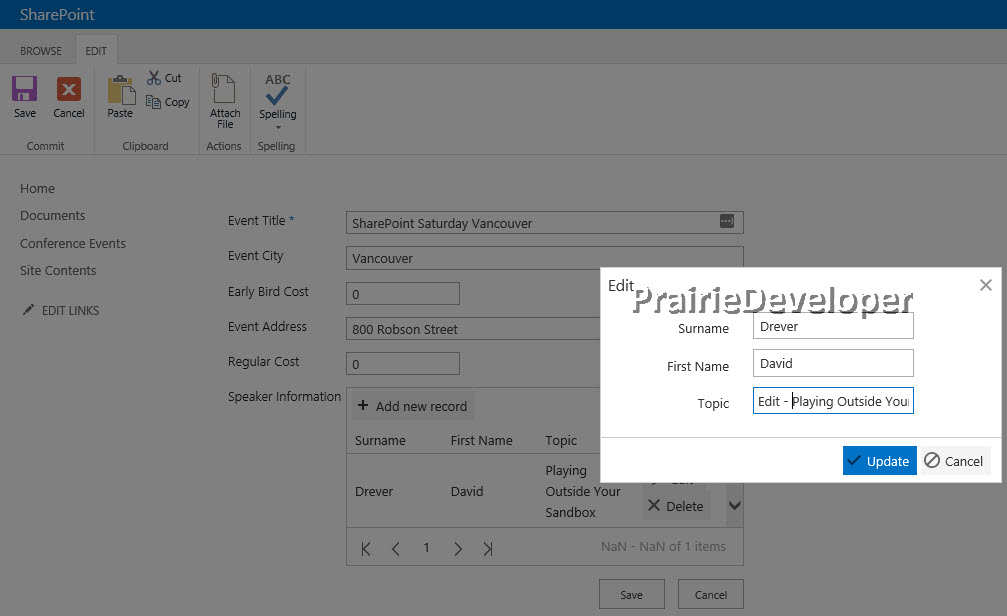Click the First Name column header
The height and width of the screenshot is (616, 1007).
482,440
